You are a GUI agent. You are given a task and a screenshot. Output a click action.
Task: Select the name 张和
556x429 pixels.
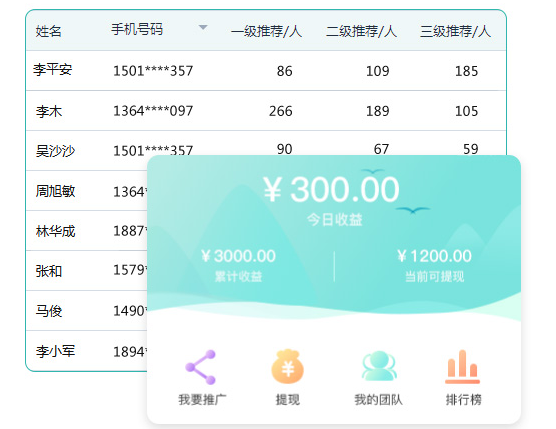click(49, 271)
